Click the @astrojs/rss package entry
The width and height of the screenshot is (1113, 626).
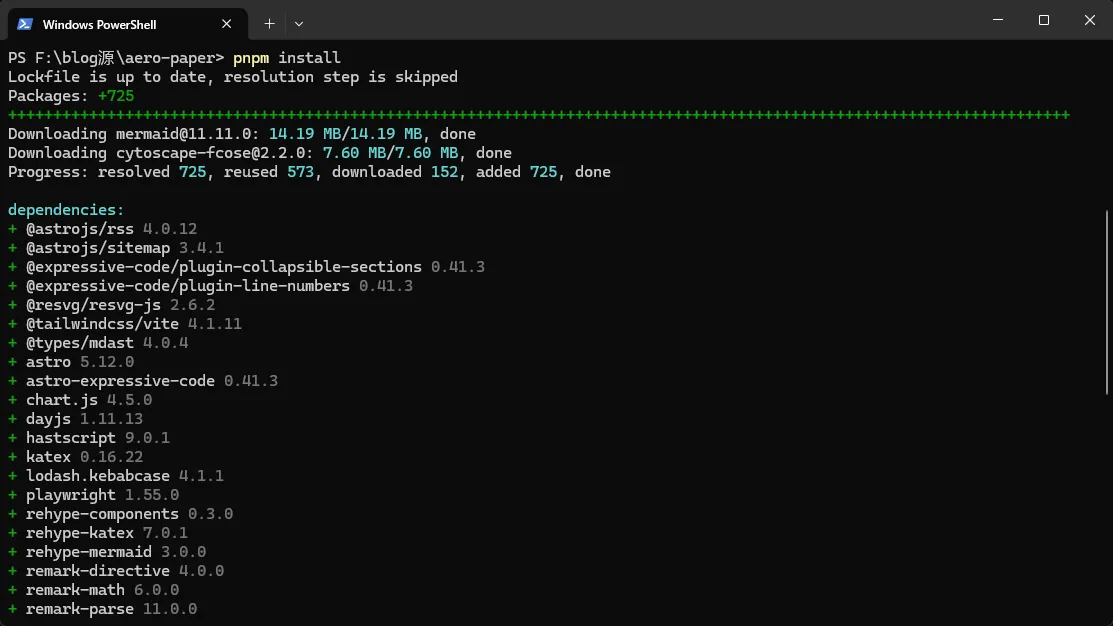(x=102, y=229)
